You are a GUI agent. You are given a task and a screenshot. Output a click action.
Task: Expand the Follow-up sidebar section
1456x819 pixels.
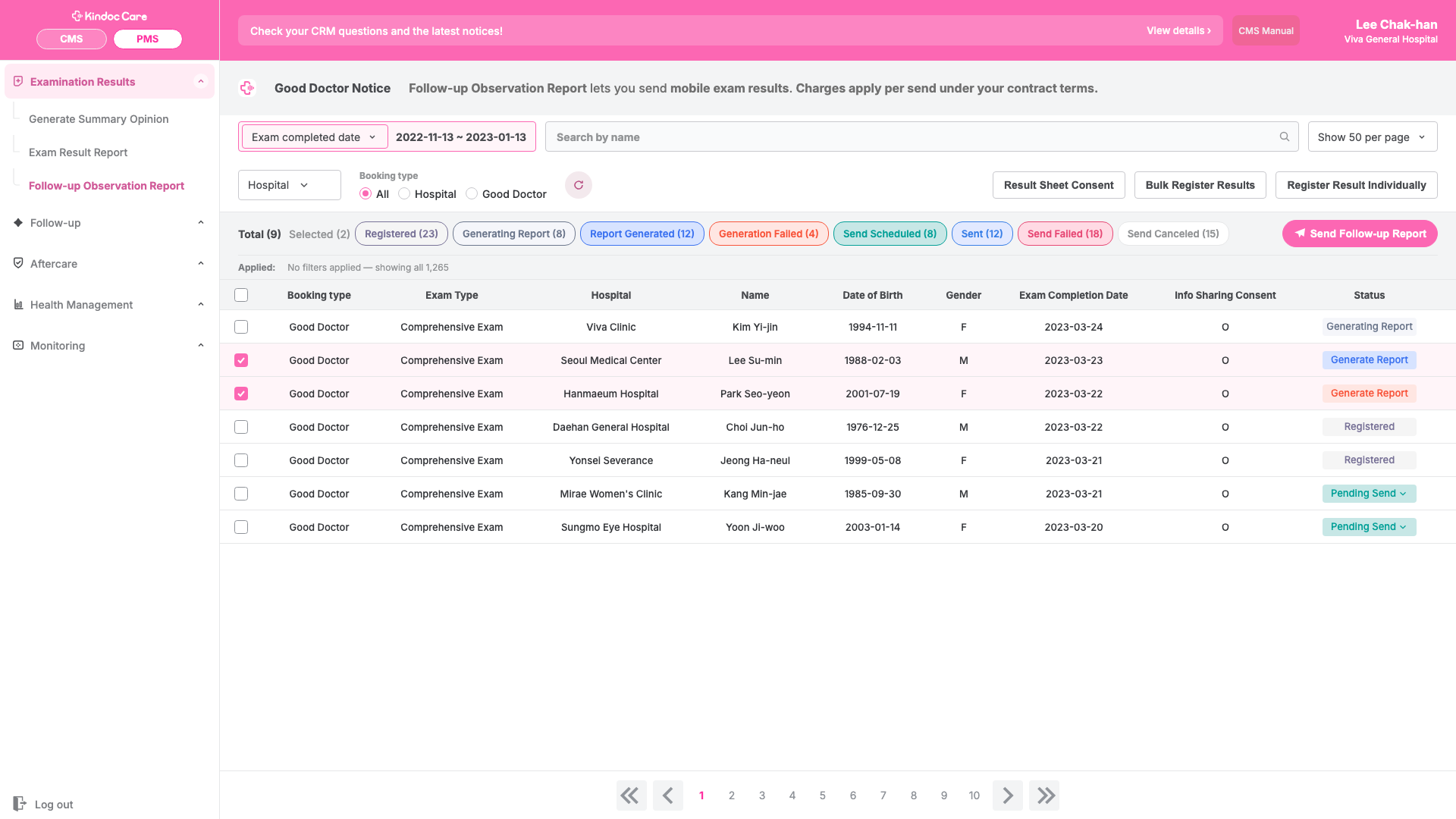pos(201,222)
